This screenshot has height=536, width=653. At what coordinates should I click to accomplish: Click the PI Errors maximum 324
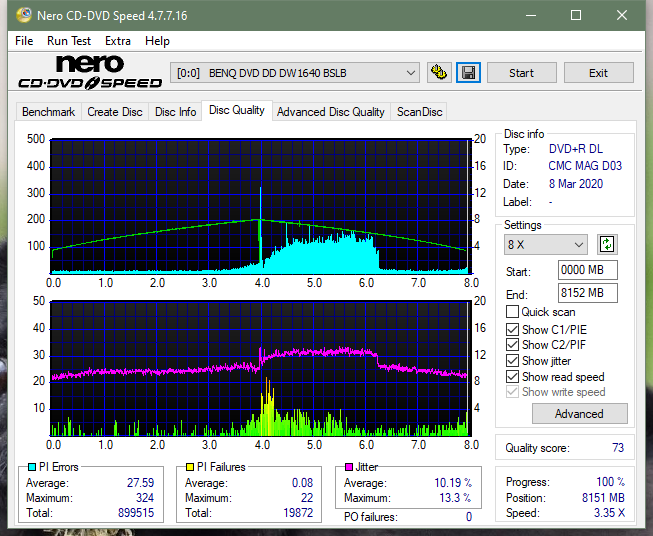click(145, 498)
